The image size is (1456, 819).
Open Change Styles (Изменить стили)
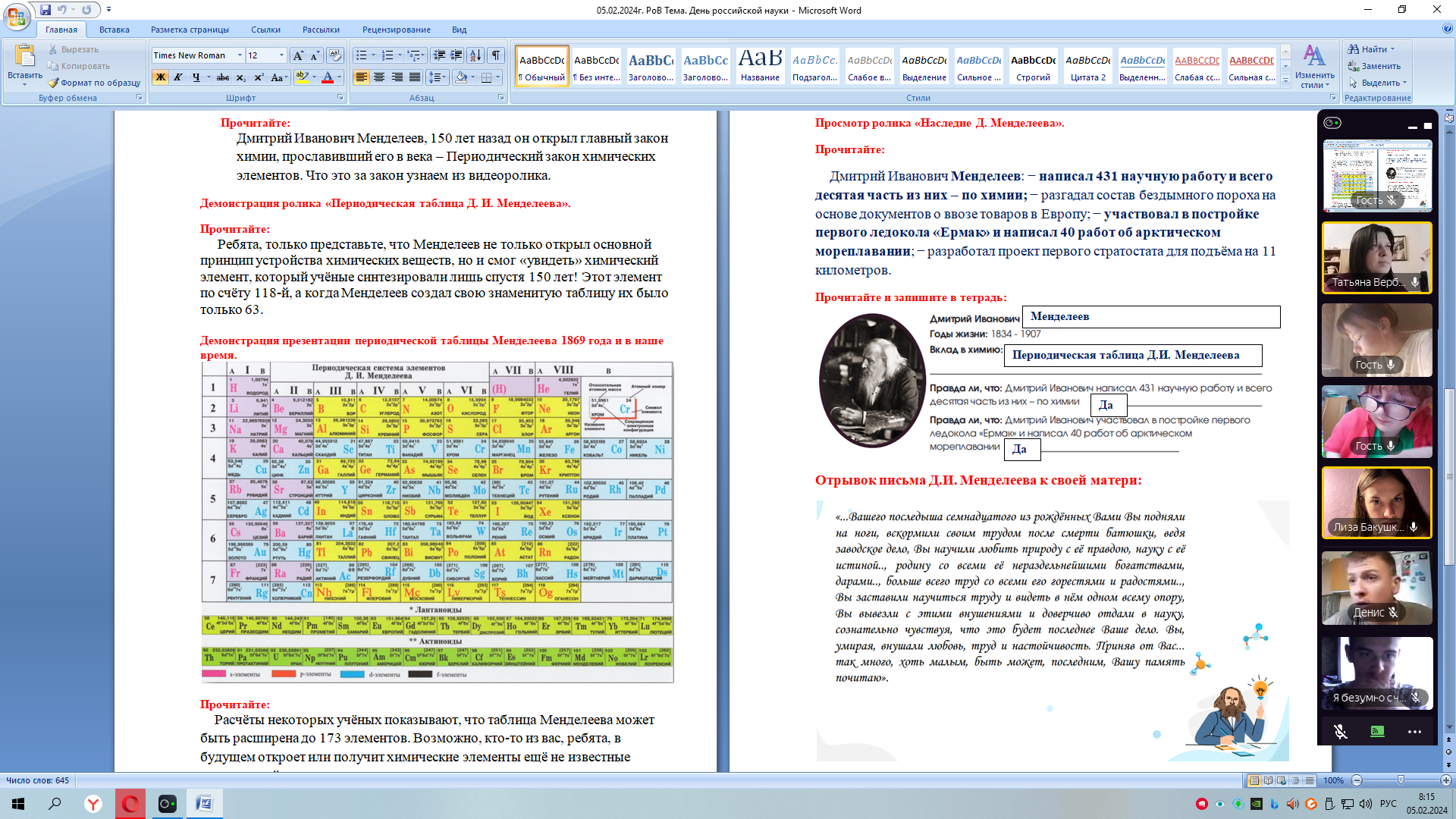1315,67
